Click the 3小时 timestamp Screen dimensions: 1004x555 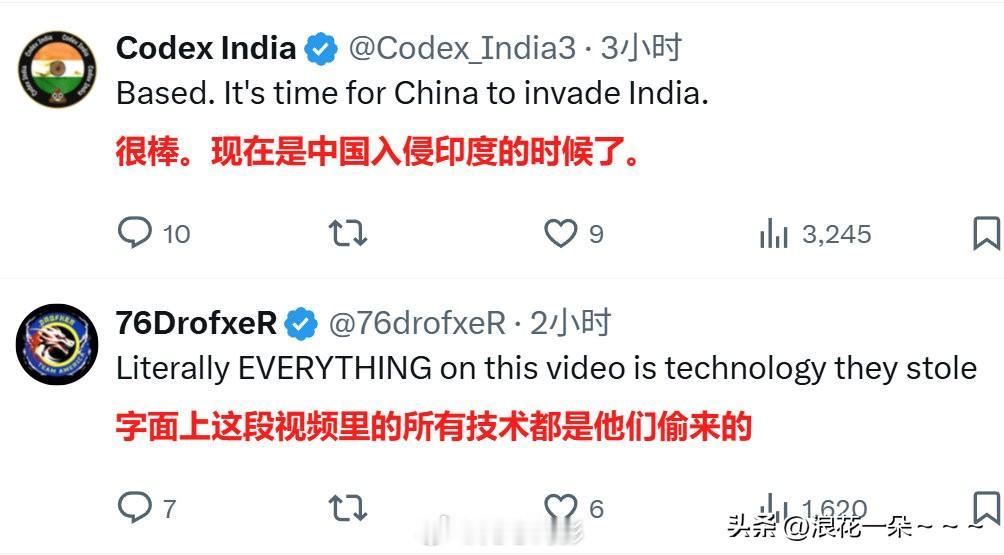641,49
